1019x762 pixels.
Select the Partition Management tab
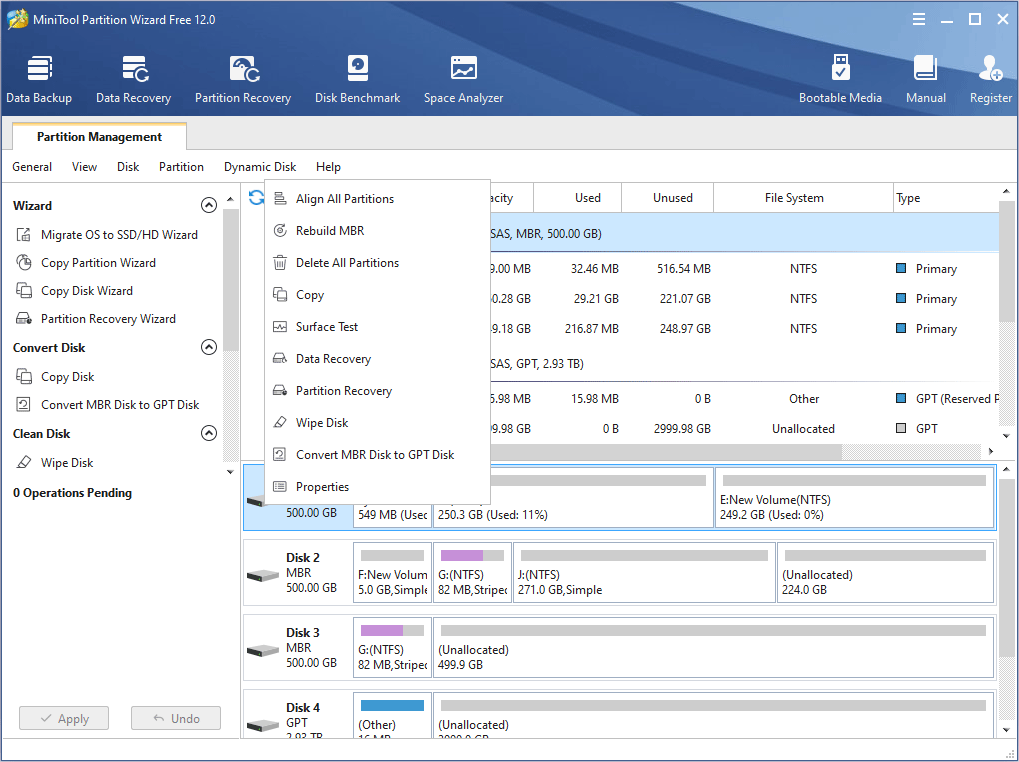coord(99,136)
